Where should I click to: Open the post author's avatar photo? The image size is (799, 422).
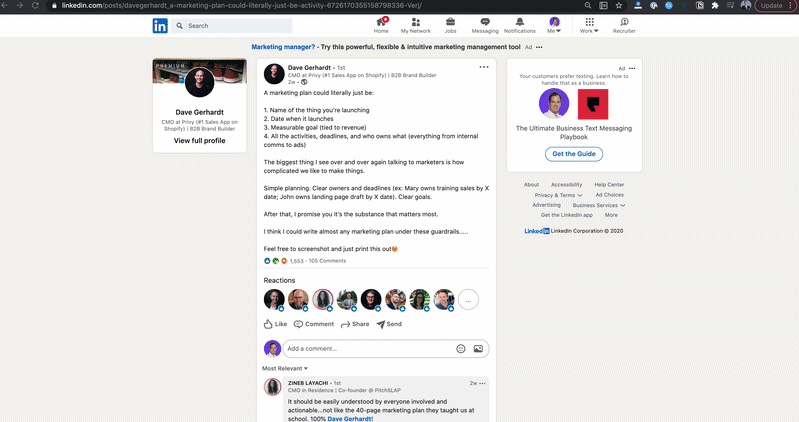tap(274, 74)
